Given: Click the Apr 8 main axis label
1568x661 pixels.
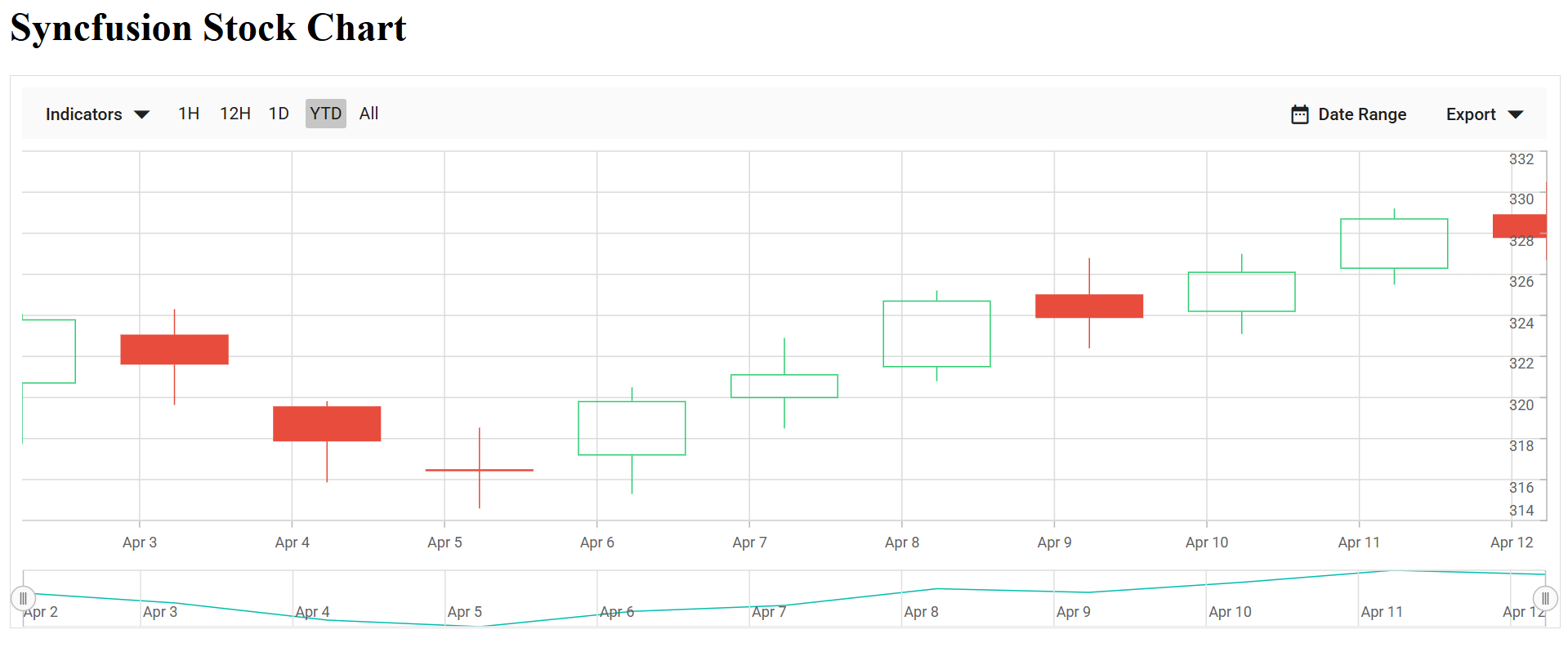Looking at the screenshot, I should coord(902,543).
